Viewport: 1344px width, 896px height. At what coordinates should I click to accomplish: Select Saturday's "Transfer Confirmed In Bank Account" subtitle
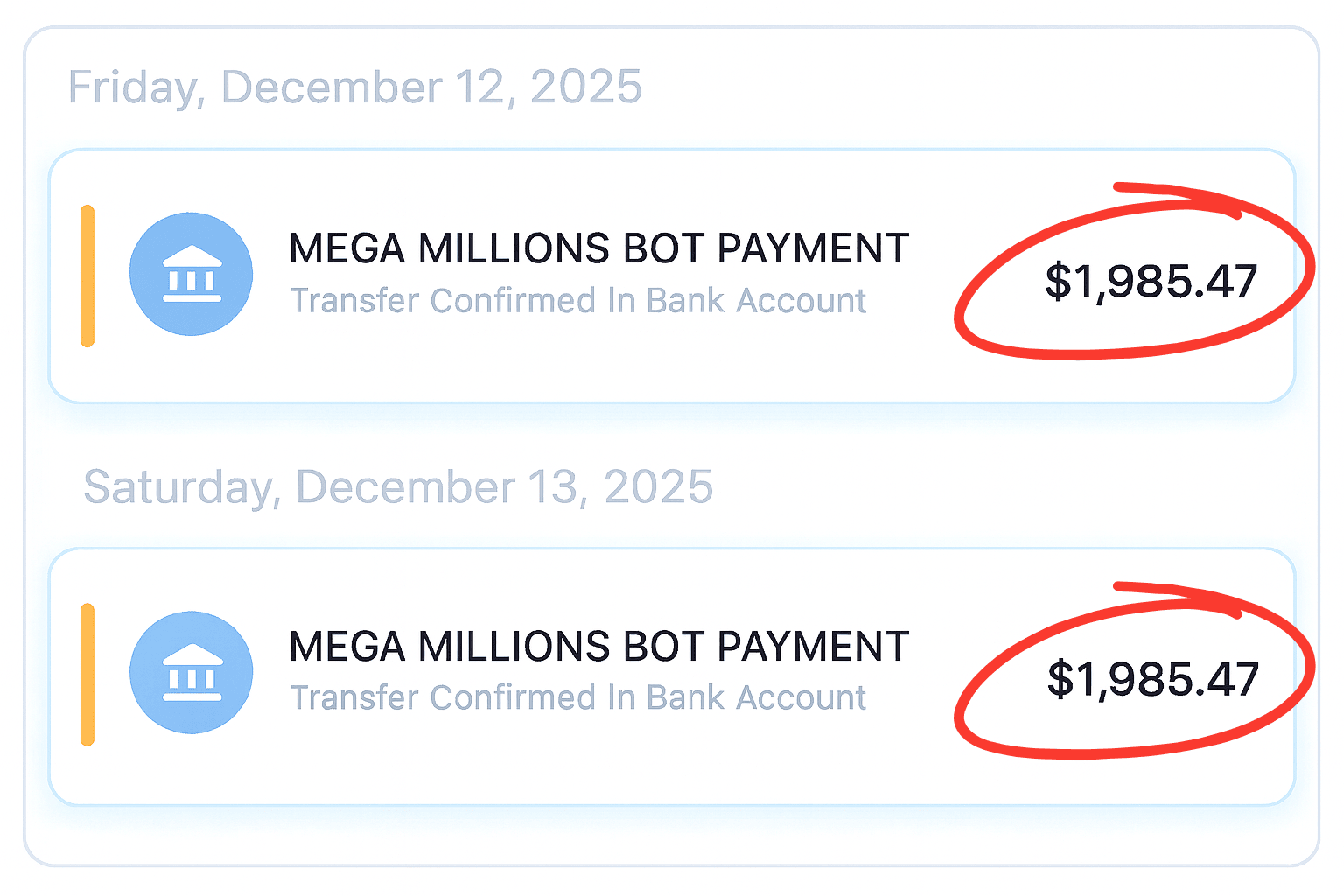click(x=577, y=698)
